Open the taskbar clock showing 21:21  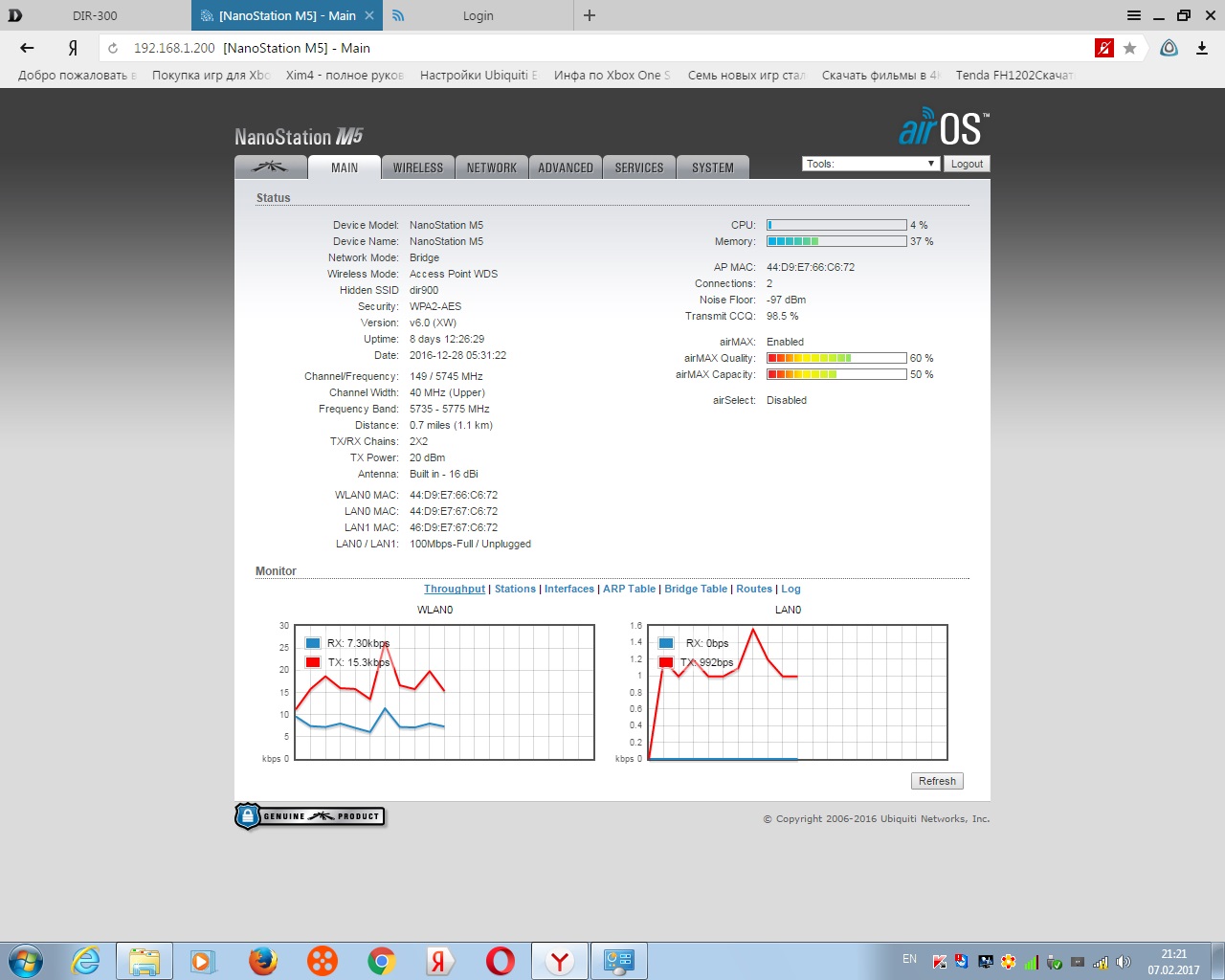[1173, 962]
